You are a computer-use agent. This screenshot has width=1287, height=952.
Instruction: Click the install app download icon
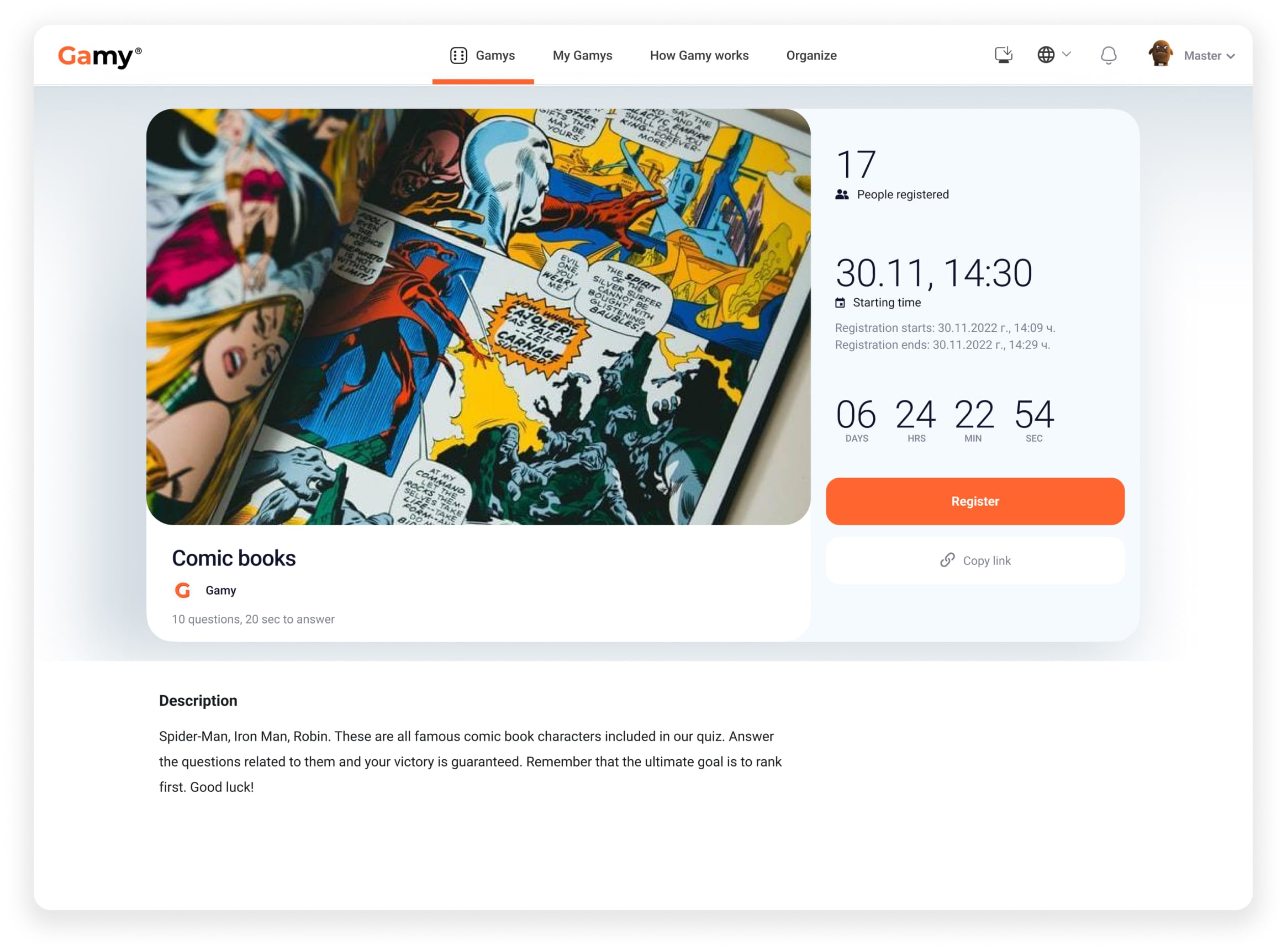coord(1003,55)
